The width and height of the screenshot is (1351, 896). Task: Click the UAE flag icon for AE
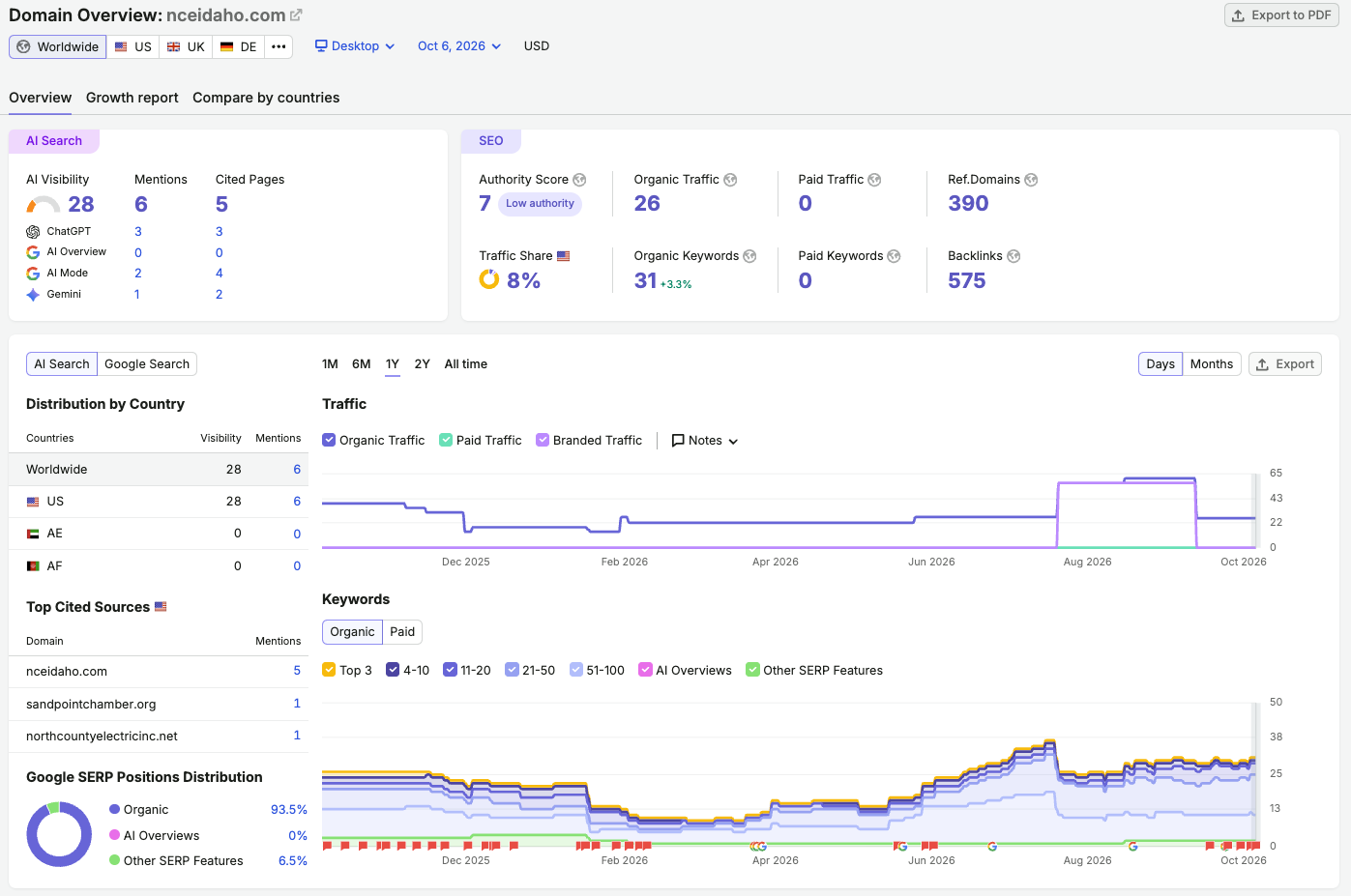(33, 534)
